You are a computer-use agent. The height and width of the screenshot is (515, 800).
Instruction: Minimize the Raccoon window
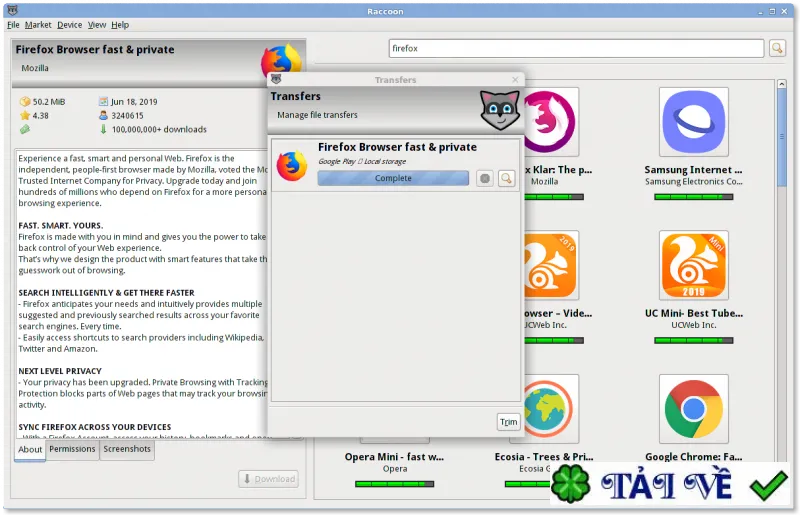[x=760, y=11]
